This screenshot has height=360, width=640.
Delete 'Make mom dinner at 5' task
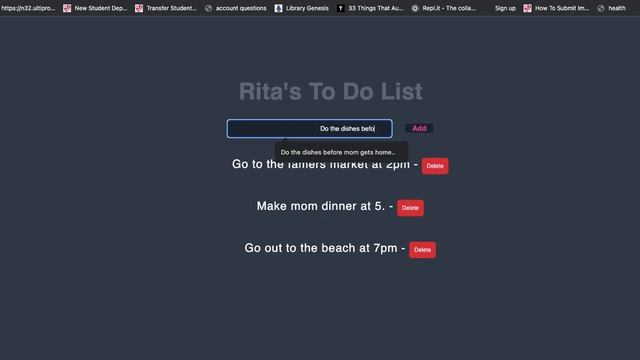coord(410,208)
